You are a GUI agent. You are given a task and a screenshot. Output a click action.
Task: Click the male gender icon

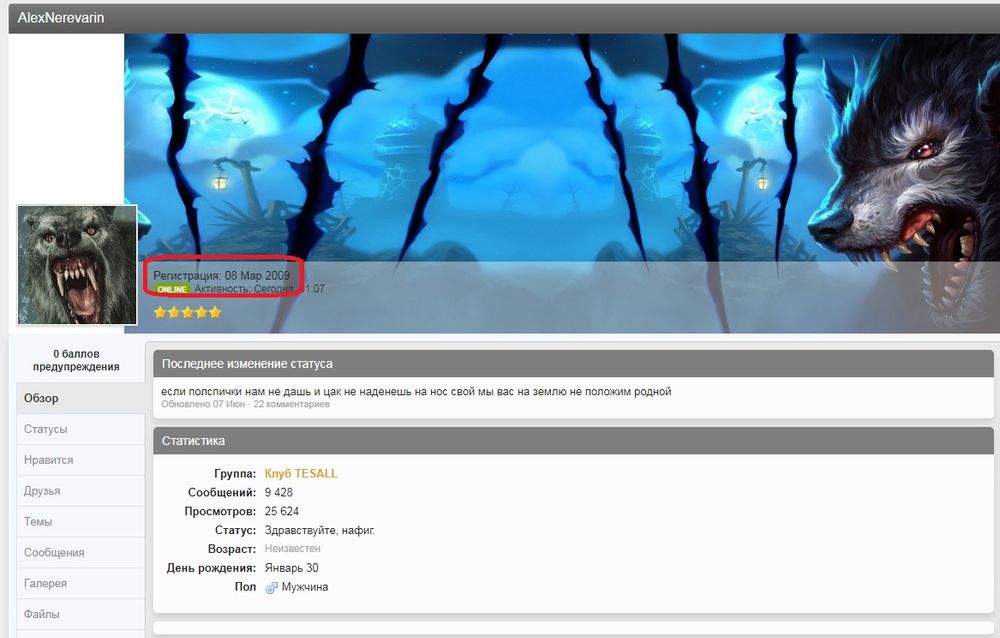click(x=271, y=588)
